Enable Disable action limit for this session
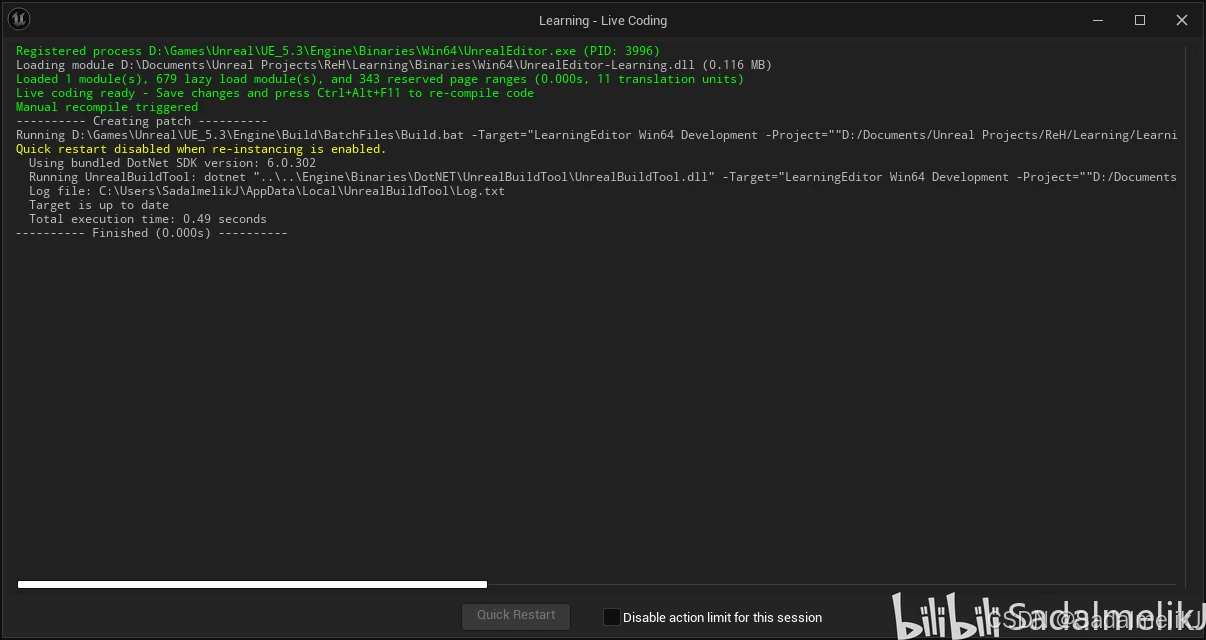The height and width of the screenshot is (640, 1206). [611, 617]
